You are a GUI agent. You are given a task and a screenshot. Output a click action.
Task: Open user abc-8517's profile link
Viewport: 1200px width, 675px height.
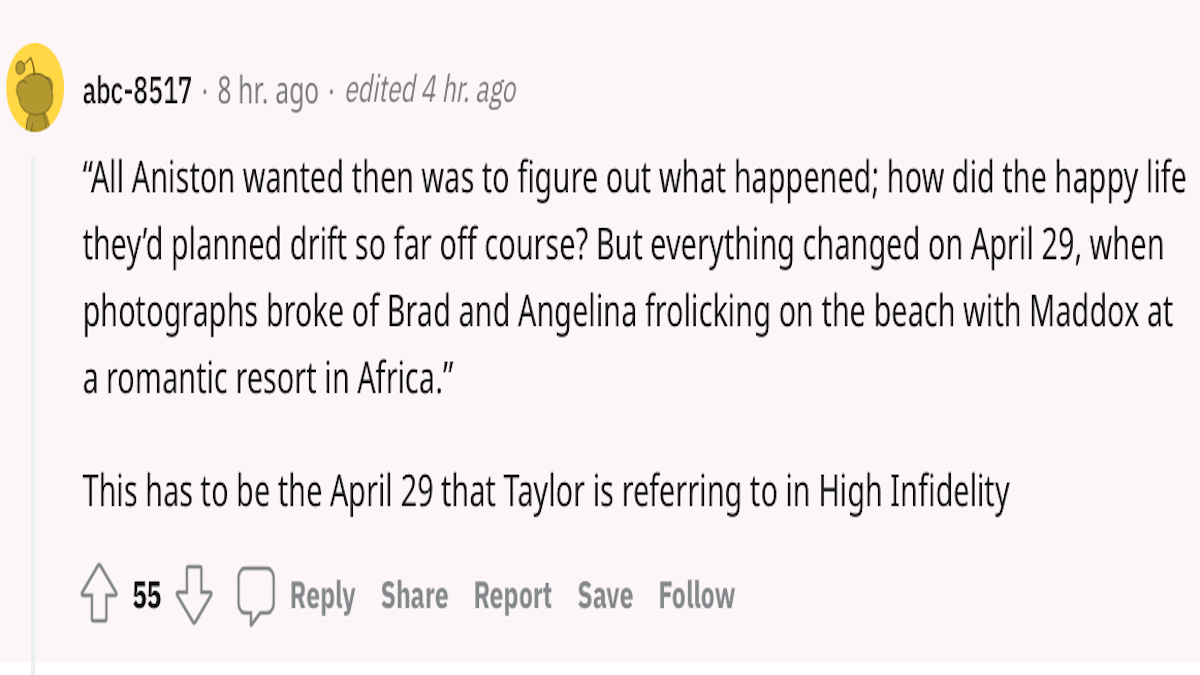point(137,93)
